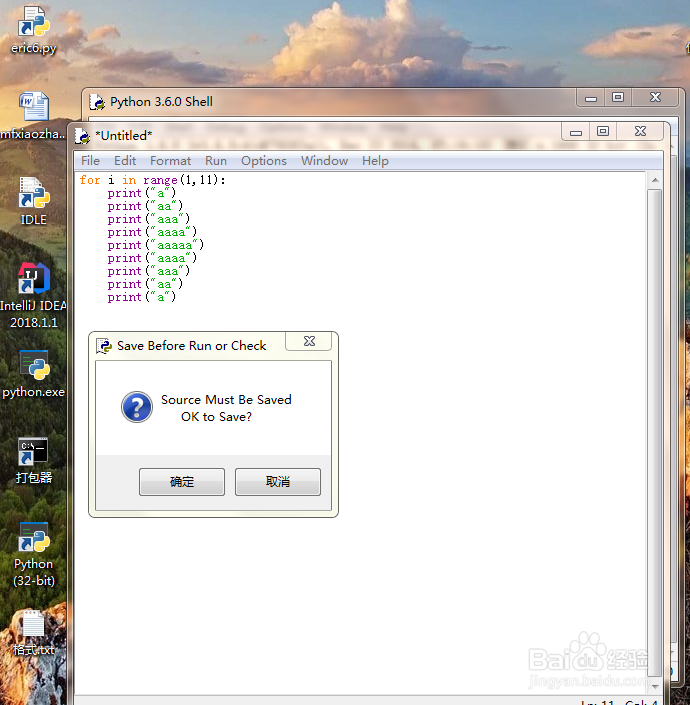The width and height of the screenshot is (690, 705).
Task: Click the editor vertical scrollbar track
Action: (x=655, y=433)
